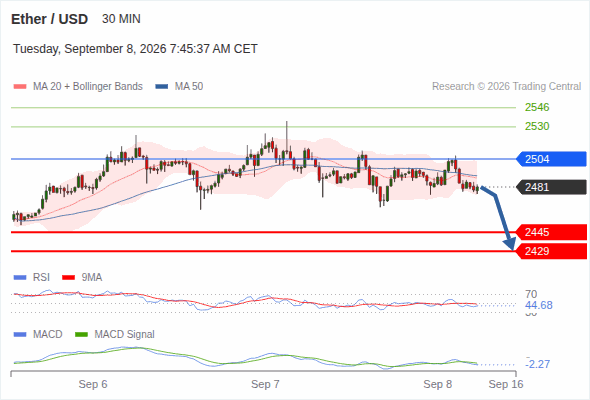Screen dimensions: 590x400
Task: Click the blue RSI legend marker
Action: [20, 278]
